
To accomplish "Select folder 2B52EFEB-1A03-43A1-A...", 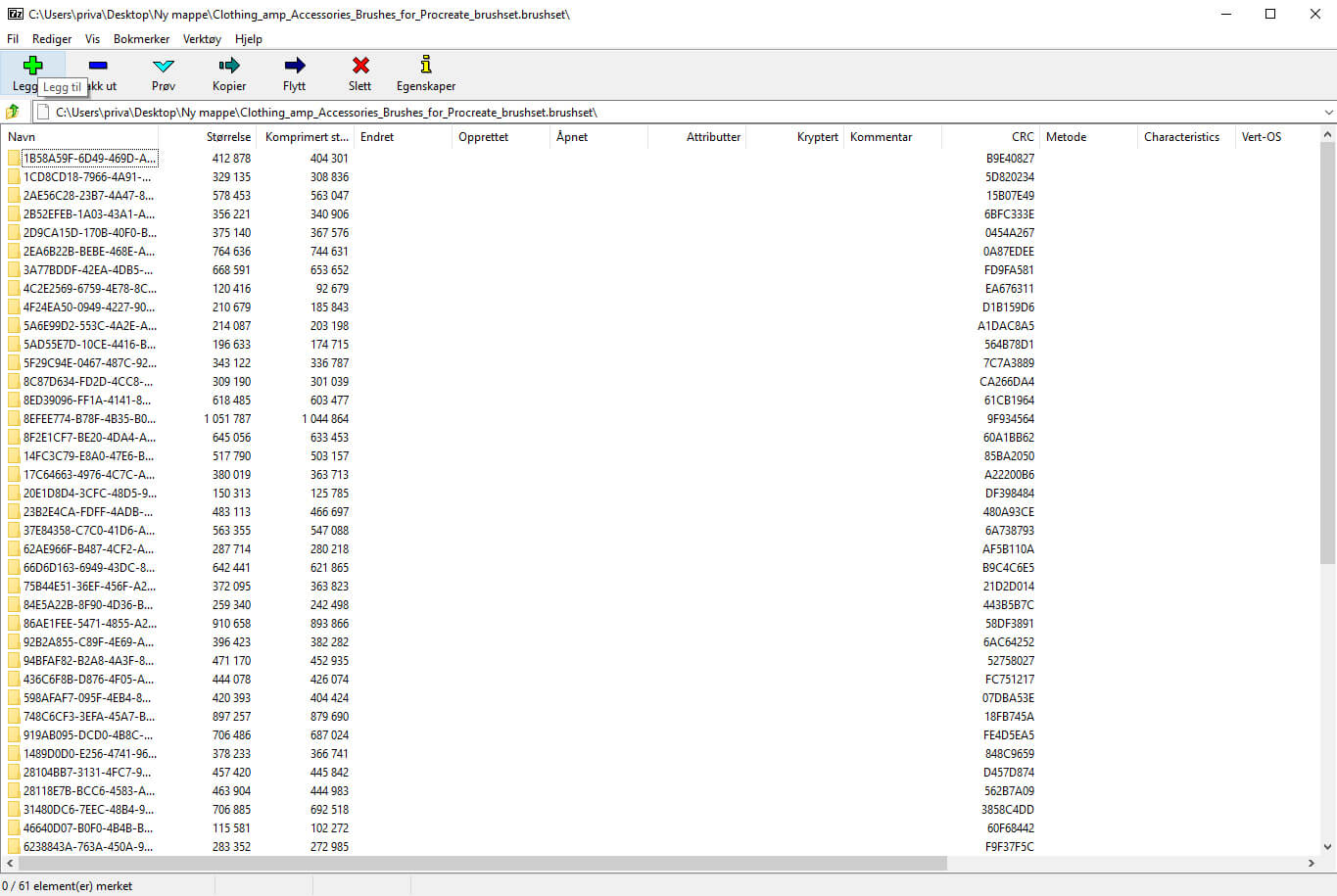I will [x=89, y=214].
